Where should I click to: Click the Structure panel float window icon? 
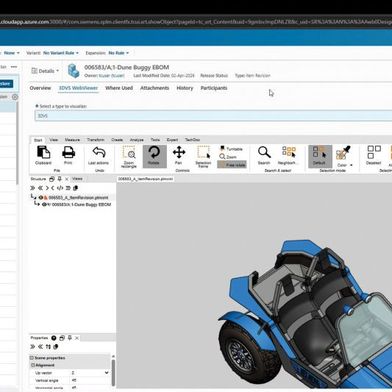(x=52, y=179)
